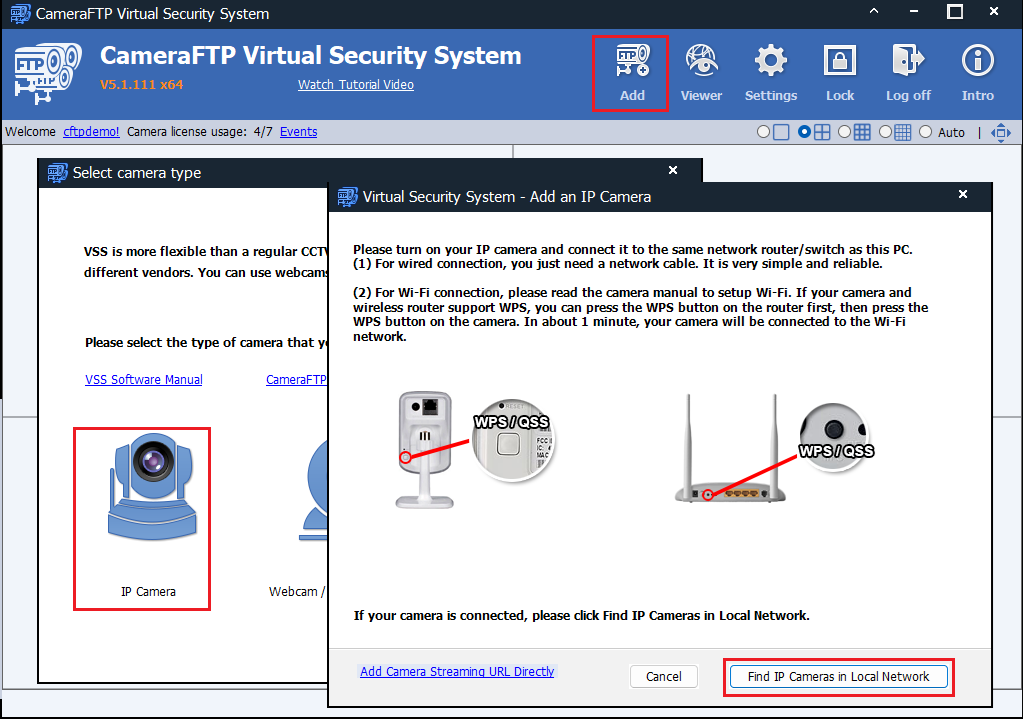This screenshot has width=1023, height=719.
Task: Open the Intro info icon
Action: coord(977,72)
